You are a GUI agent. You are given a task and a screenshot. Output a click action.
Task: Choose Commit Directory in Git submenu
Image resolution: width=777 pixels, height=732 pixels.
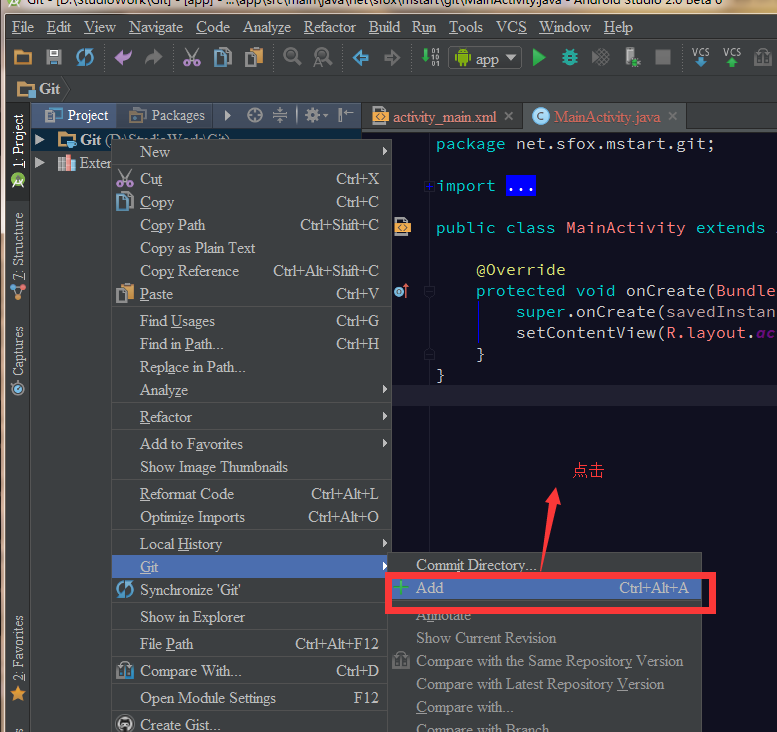[544, 565]
